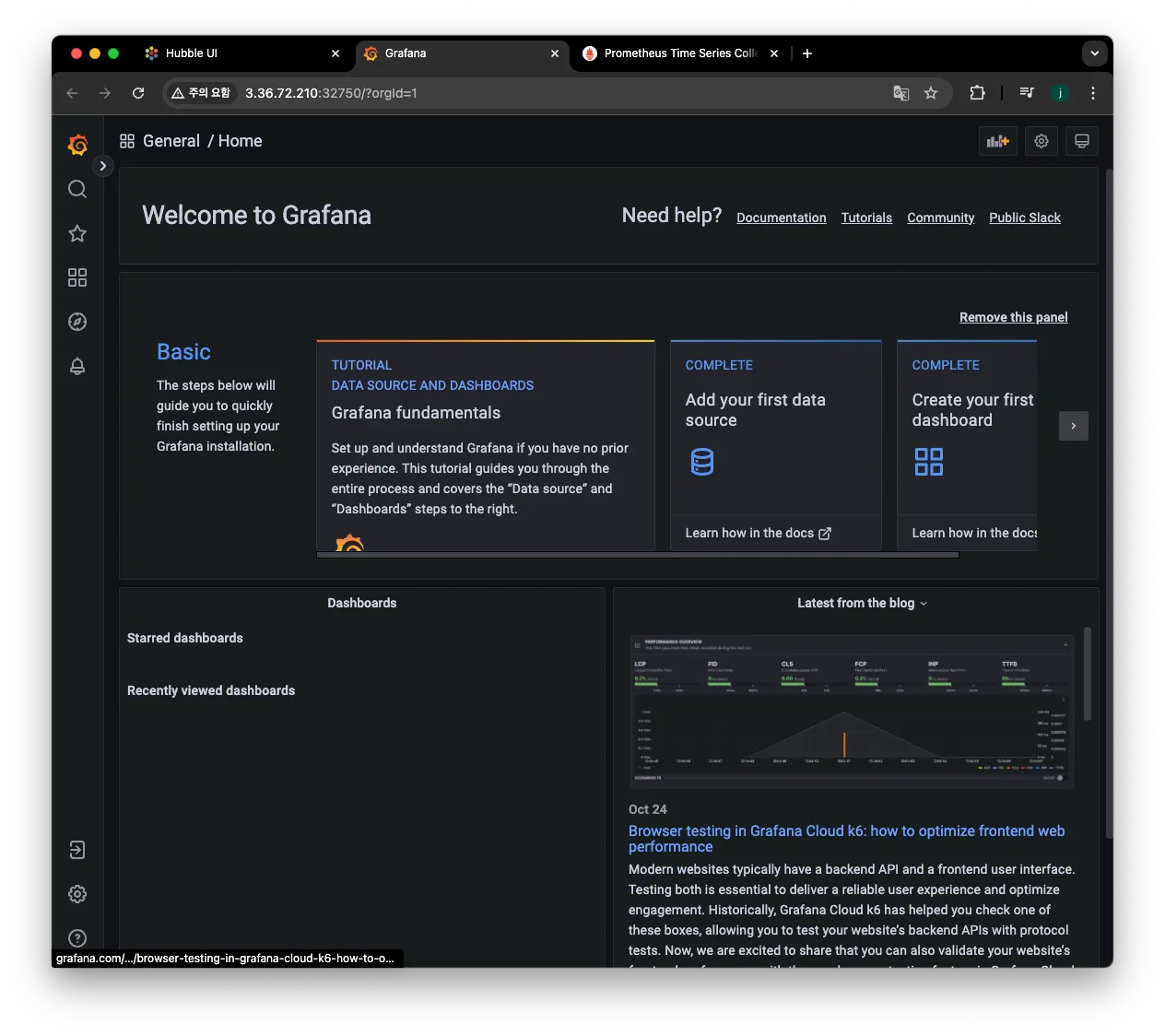Switch to the Hubble UI tab
This screenshot has width=1165, height=1036.
click(241, 53)
